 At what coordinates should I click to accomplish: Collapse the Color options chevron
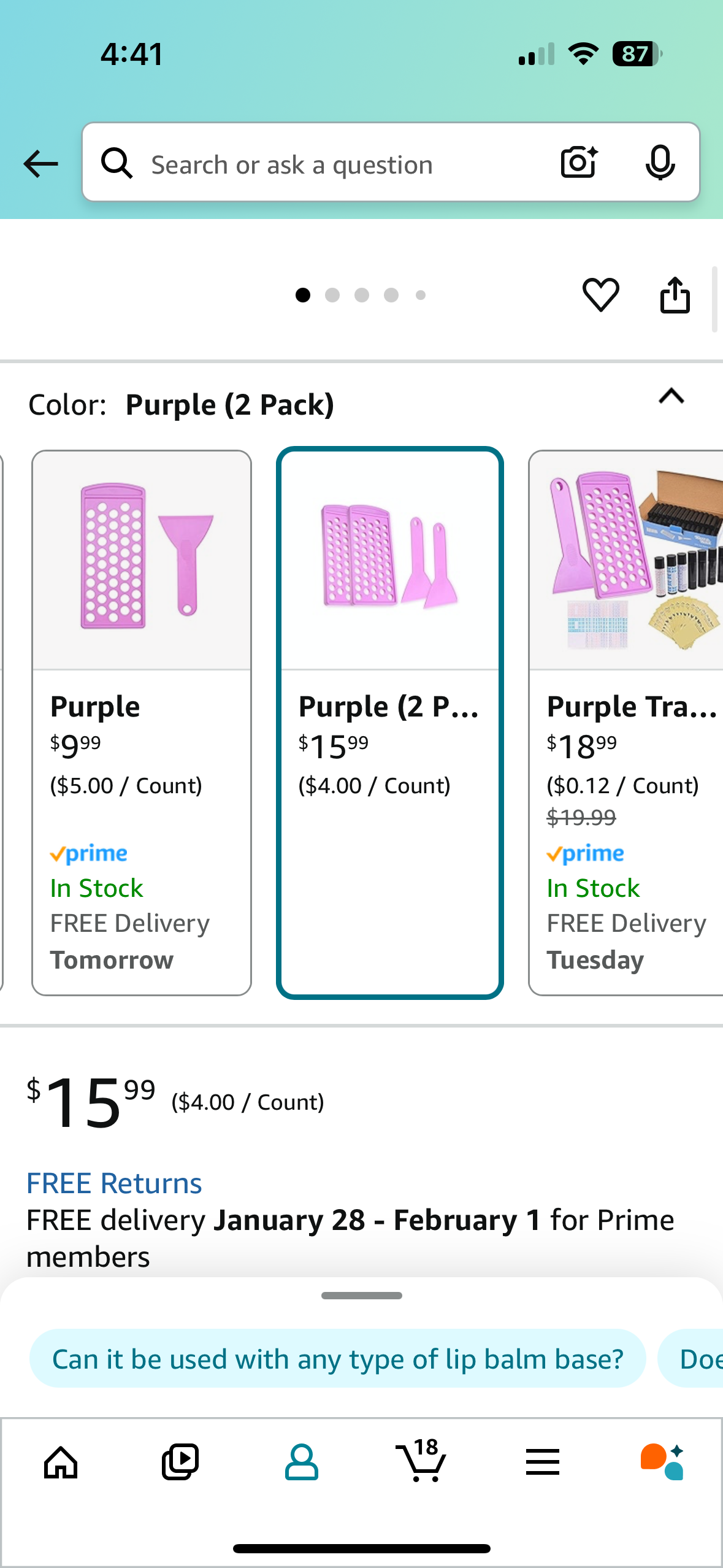[671, 397]
